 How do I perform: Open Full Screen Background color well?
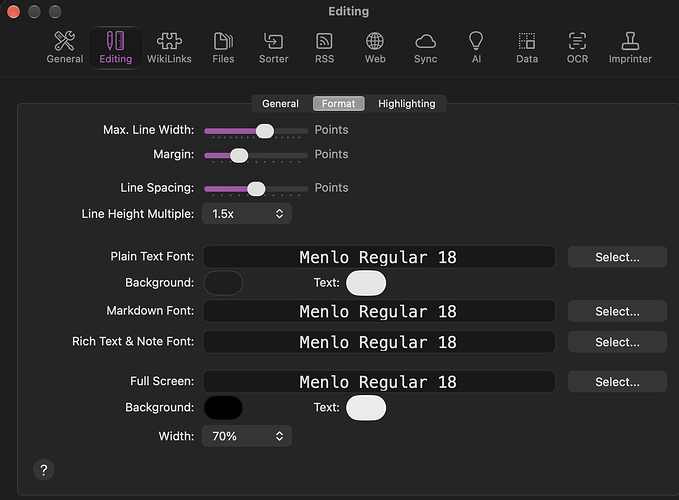click(223, 408)
